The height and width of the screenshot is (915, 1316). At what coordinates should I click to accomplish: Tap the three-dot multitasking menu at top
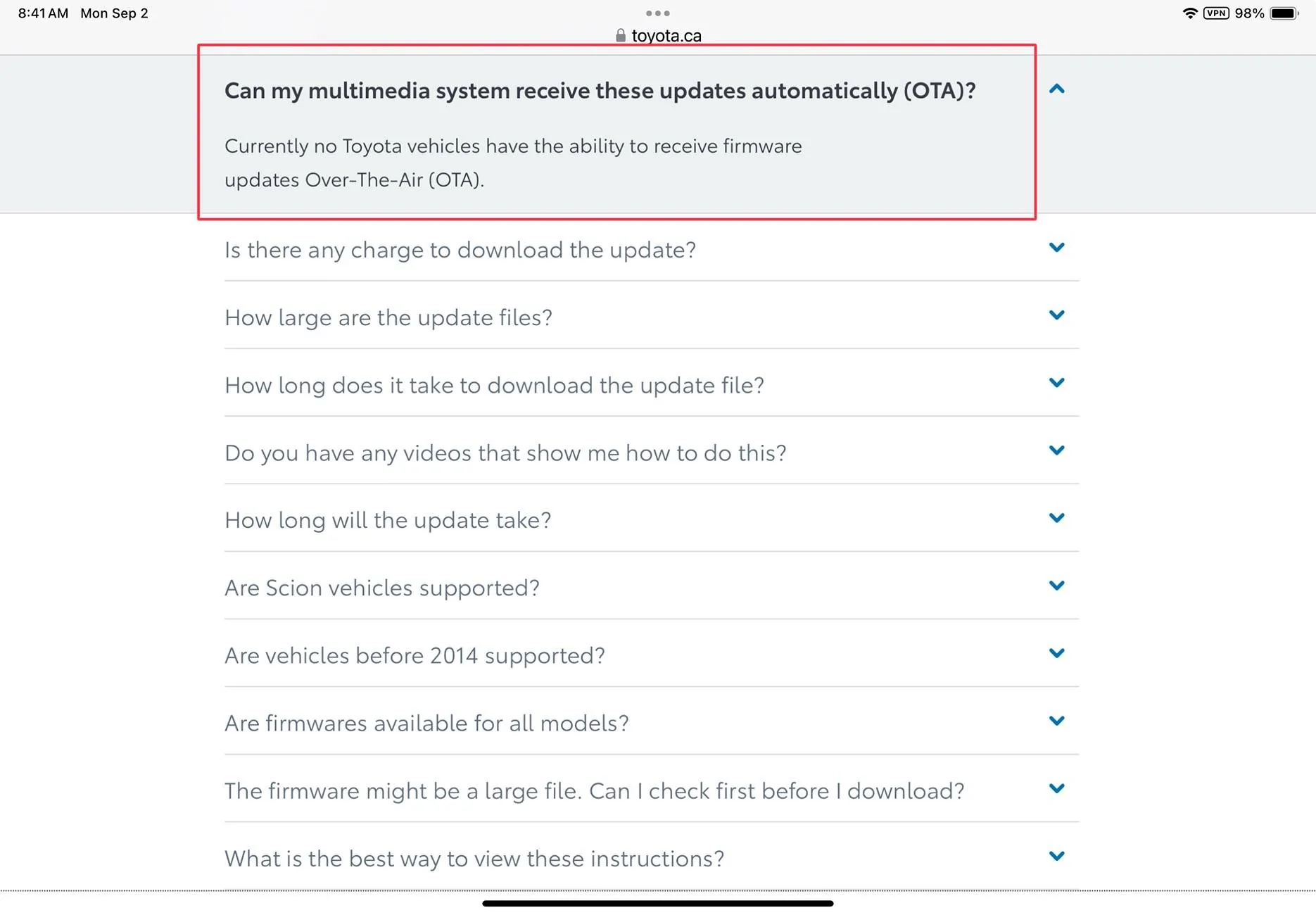point(658,13)
